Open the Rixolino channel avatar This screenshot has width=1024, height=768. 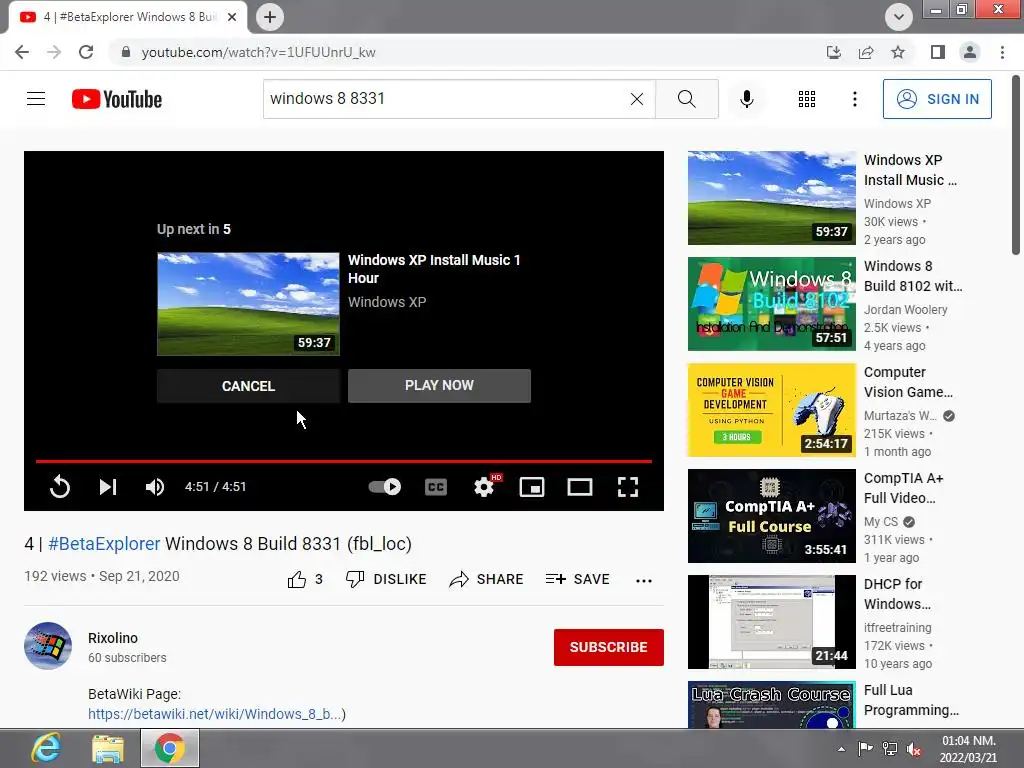pos(48,646)
